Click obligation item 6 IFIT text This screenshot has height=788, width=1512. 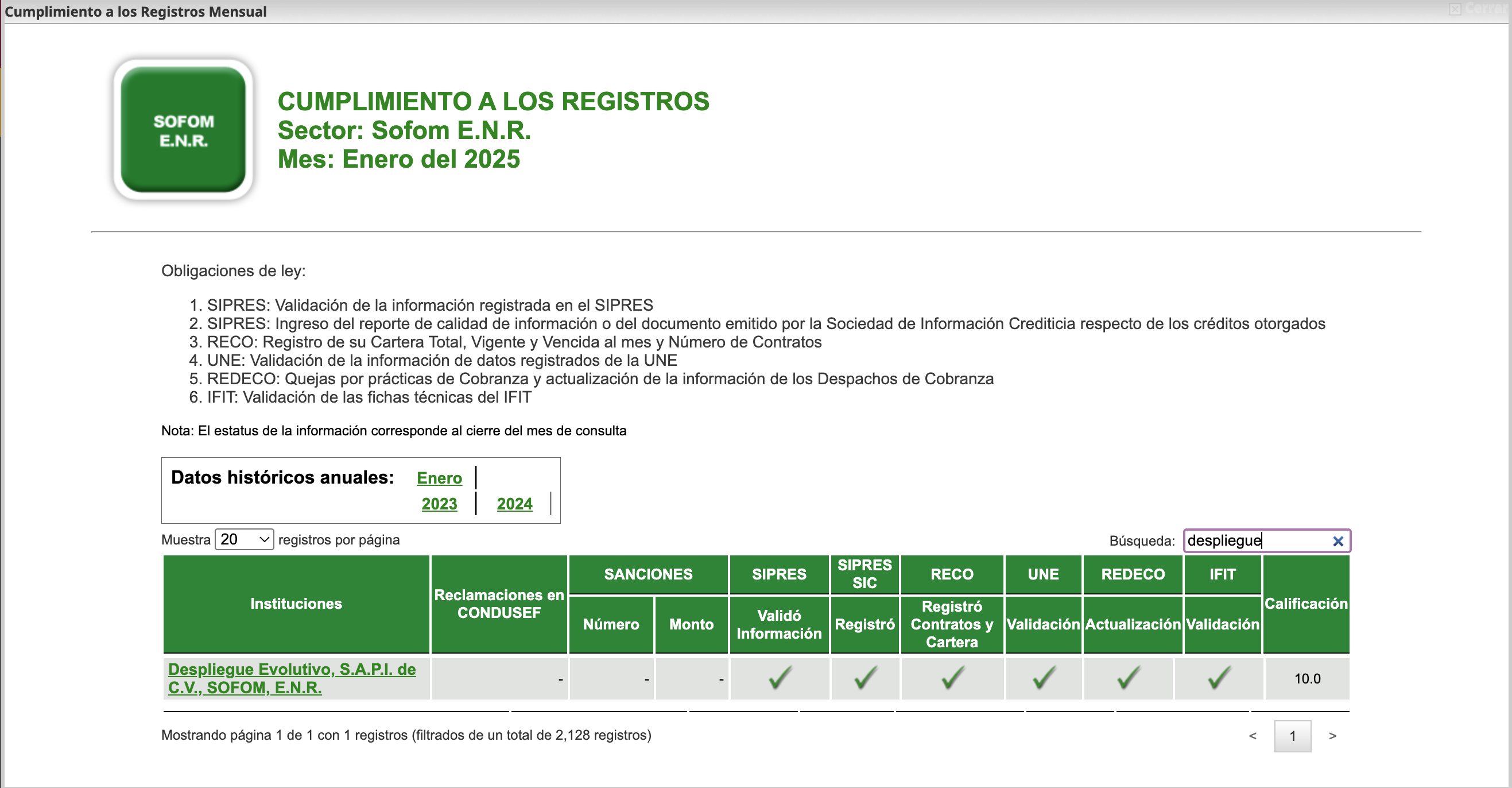tap(369, 397)
